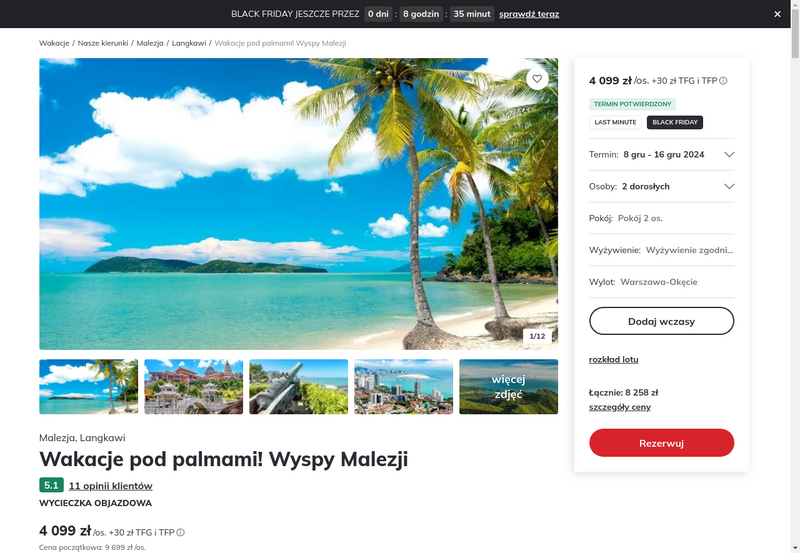This screenshot has height=553, width=800.
Task: Go to Nasze kierunki breadcrumb
Action: pyautogui.click(x=103, y=43)
